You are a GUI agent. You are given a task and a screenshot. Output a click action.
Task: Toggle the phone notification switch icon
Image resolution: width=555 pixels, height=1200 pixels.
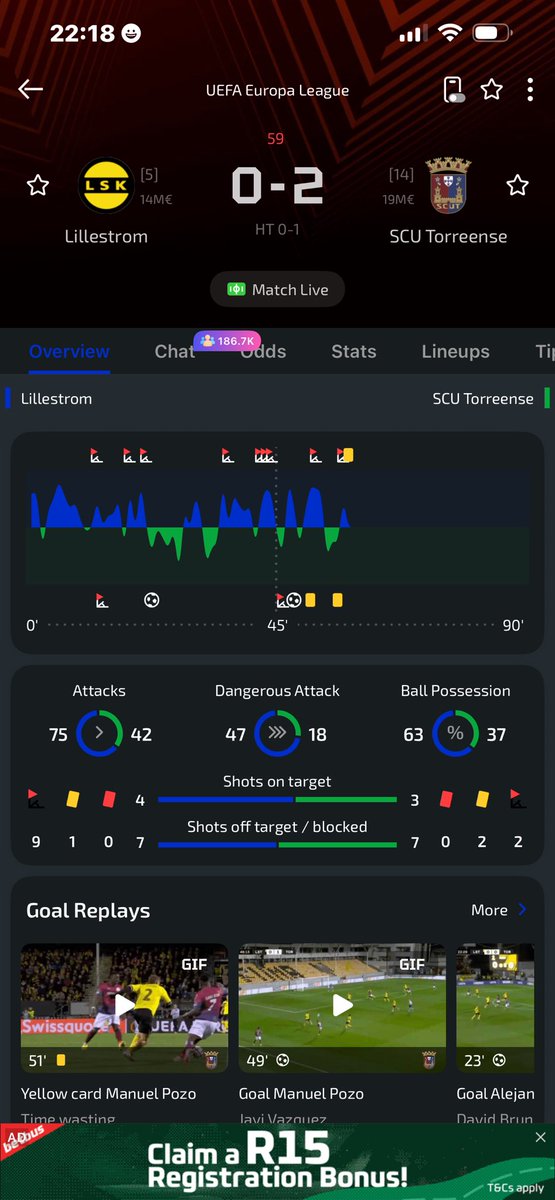(454, 90)
